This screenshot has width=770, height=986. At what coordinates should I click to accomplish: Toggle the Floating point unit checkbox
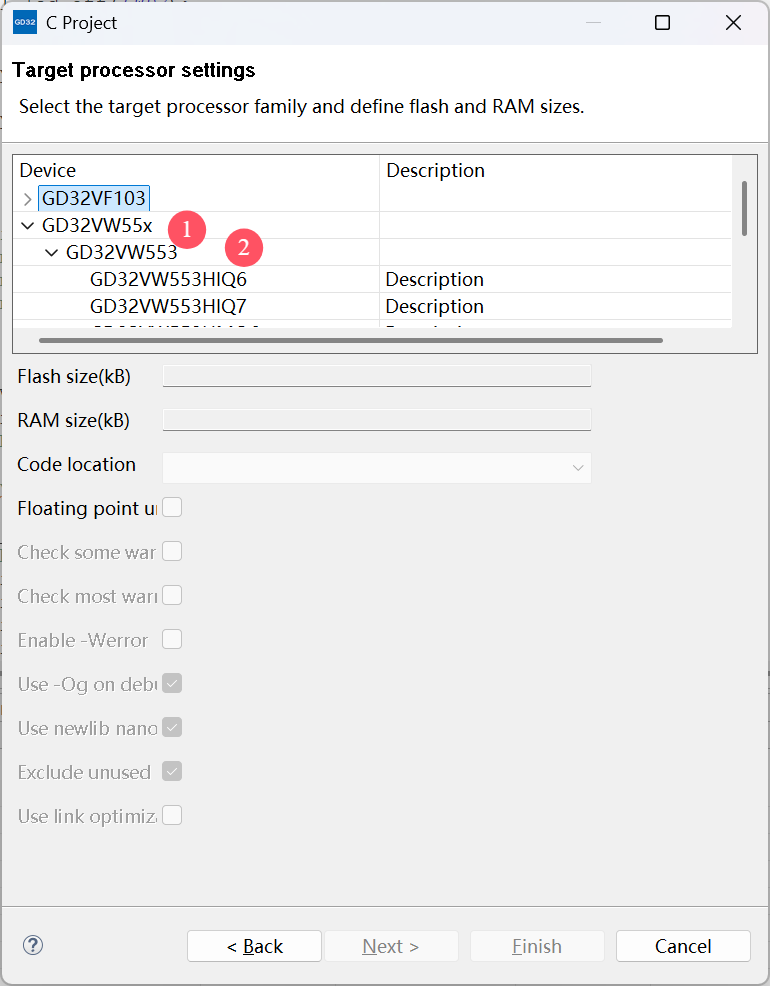pyautogui.click(x=172, y=507)
